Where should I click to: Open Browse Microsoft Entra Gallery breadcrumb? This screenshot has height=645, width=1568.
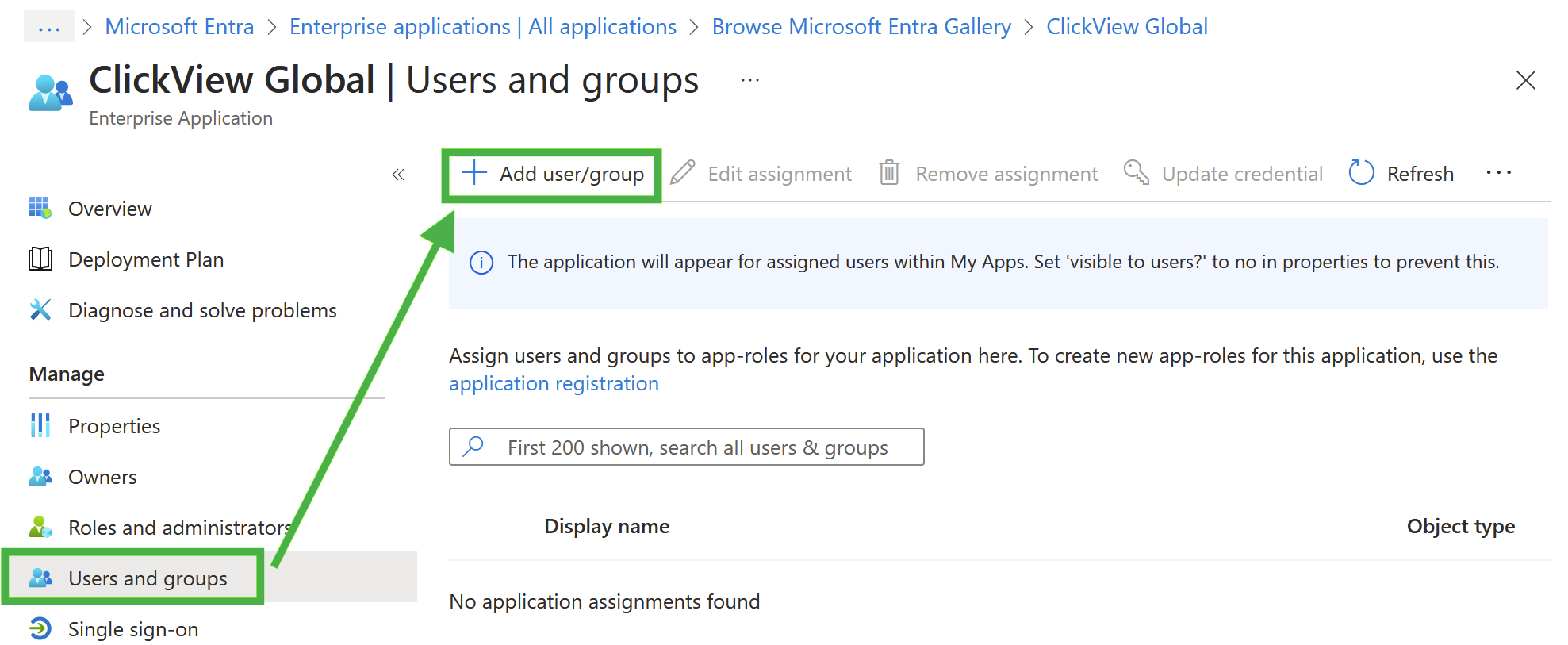click(x=861, y=27)
